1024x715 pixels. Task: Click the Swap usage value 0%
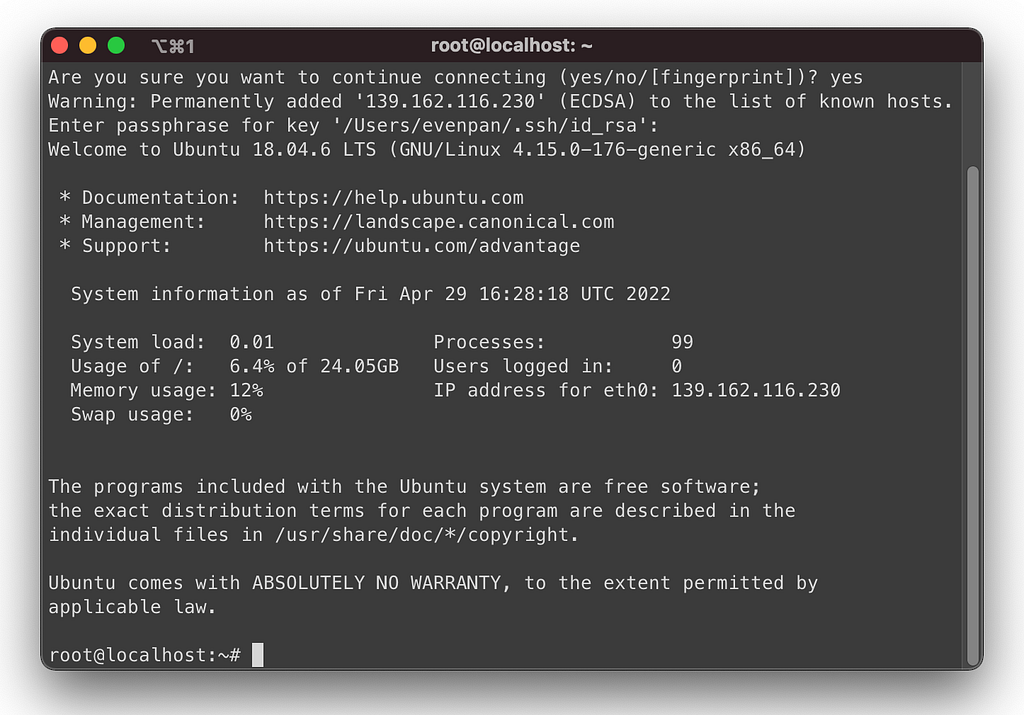(240, 414)
